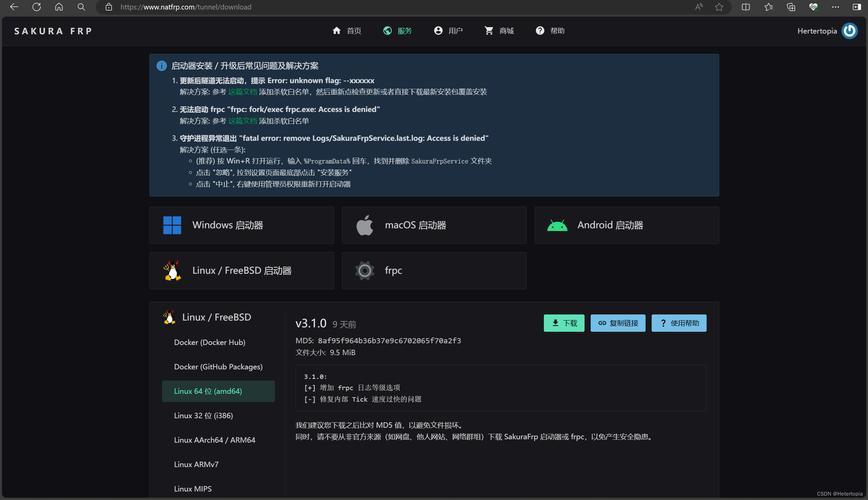
Task: Open the split screen browser icon
Action: click(746, 7)
